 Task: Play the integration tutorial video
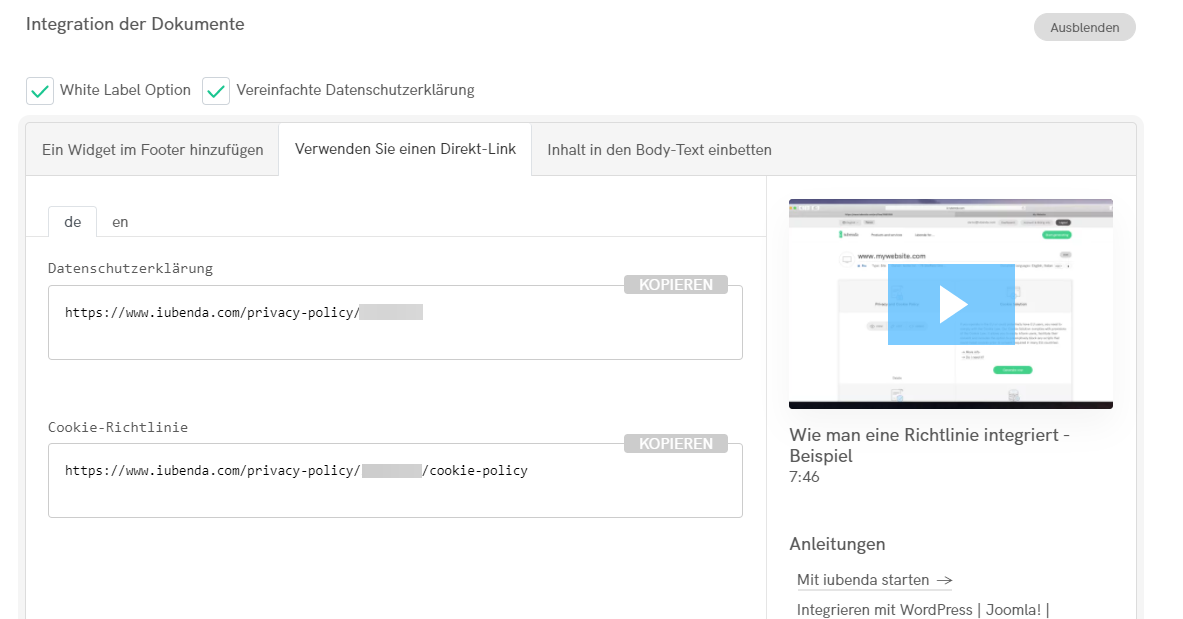[x=951, y=304]
